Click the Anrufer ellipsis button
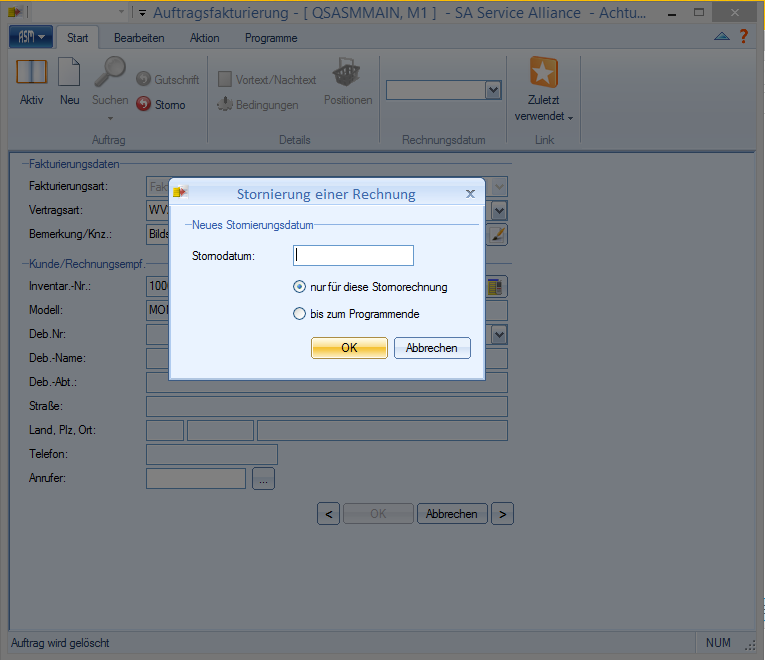The image size is (765, 660). click(263, 479)
